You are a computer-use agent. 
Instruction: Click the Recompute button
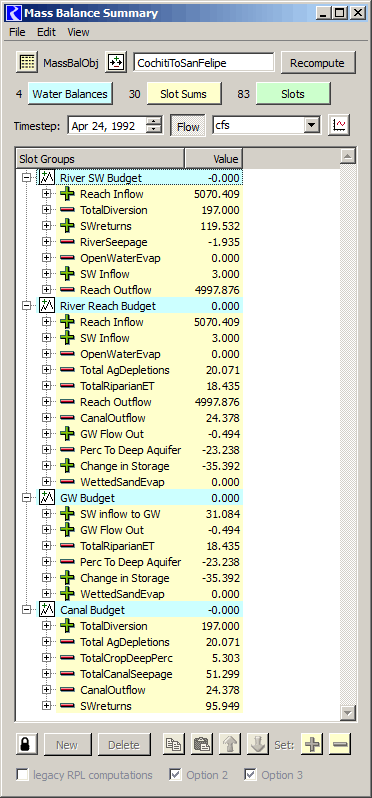[318, 63]
